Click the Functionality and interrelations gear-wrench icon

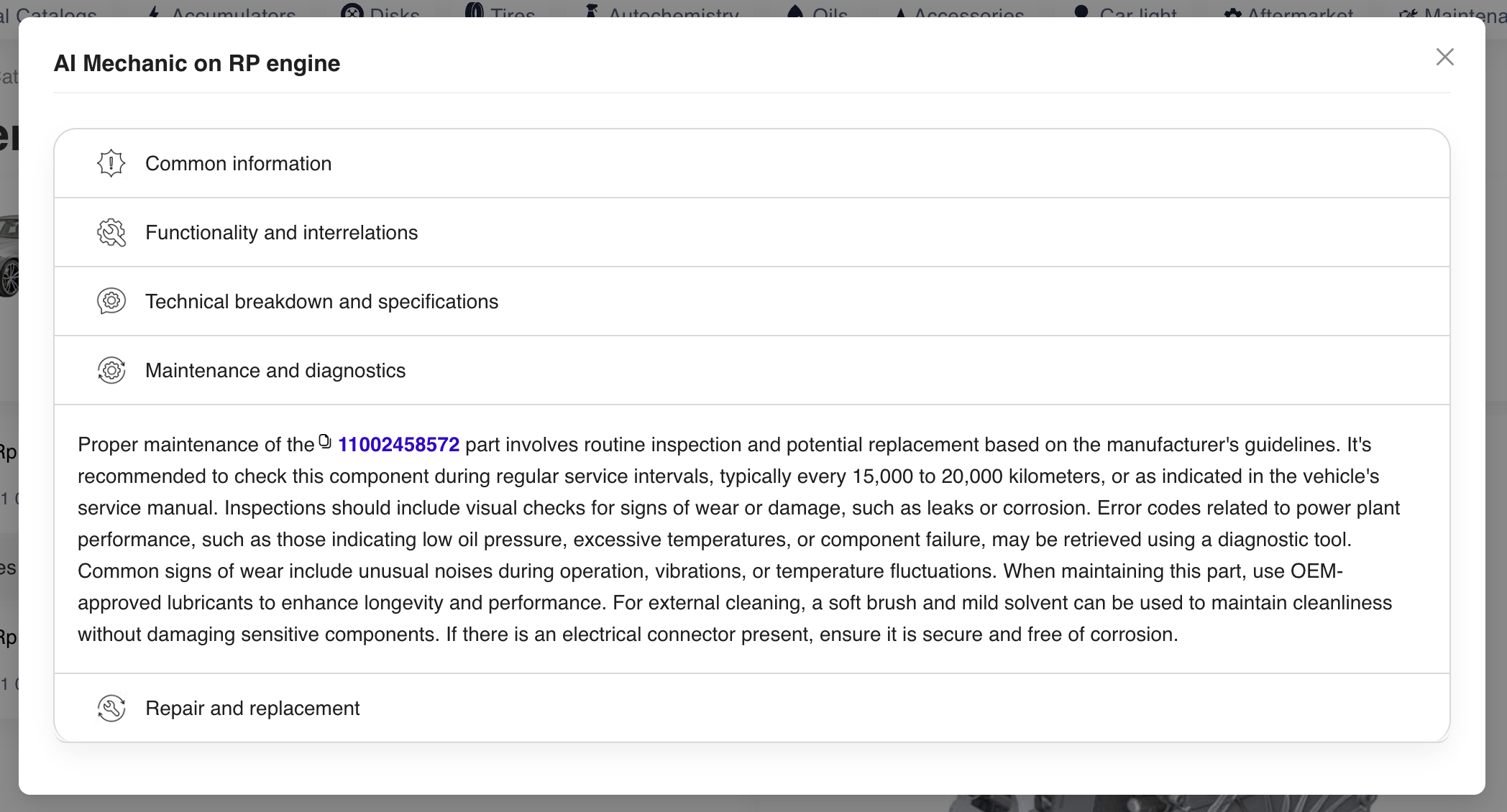[x=111, y=233]
